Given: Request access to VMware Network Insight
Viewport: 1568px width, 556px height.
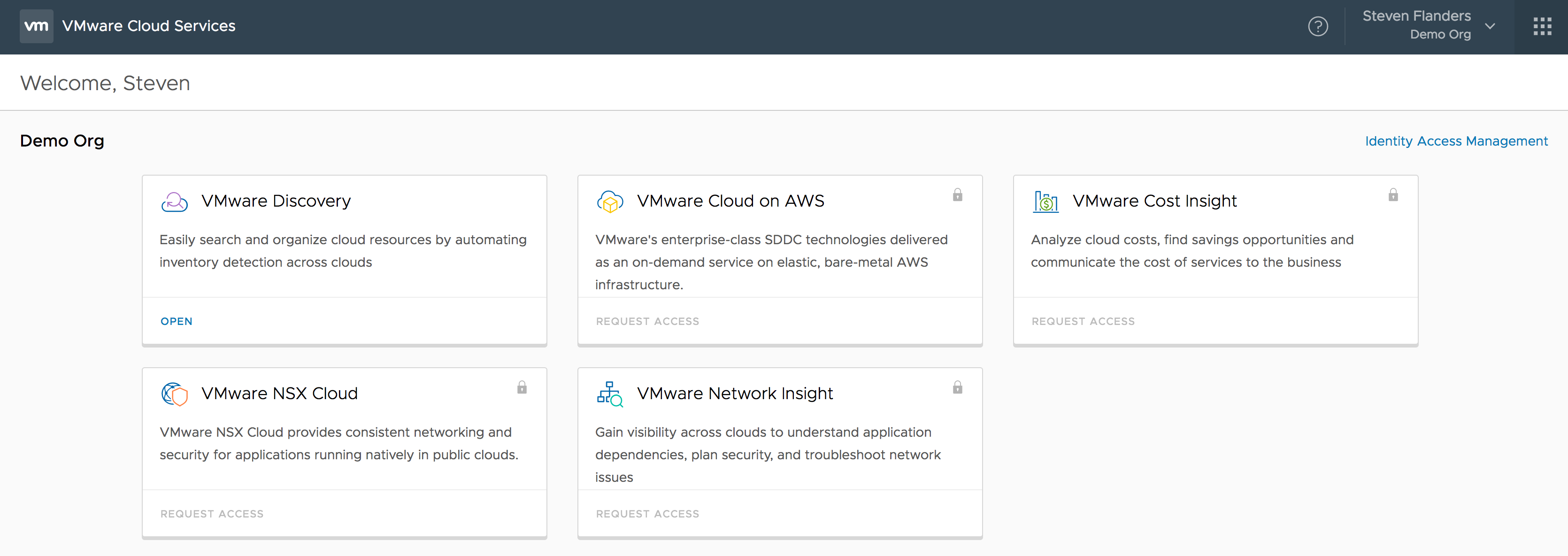Looking at the screenshot, I should pyautogui.click(x=648, y=514).
